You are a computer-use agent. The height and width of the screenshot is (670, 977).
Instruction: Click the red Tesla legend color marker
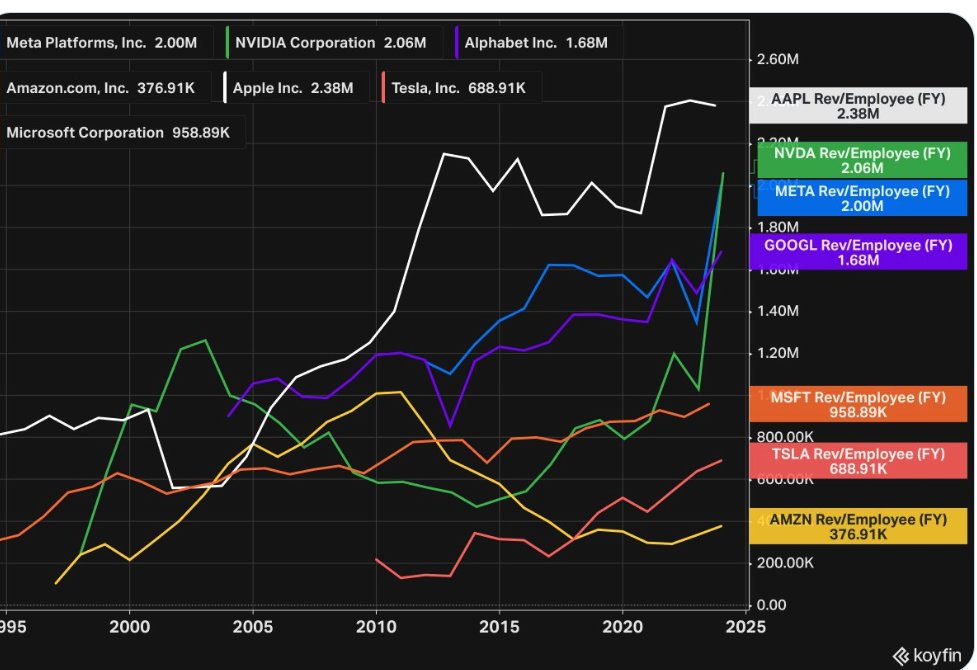385,87
